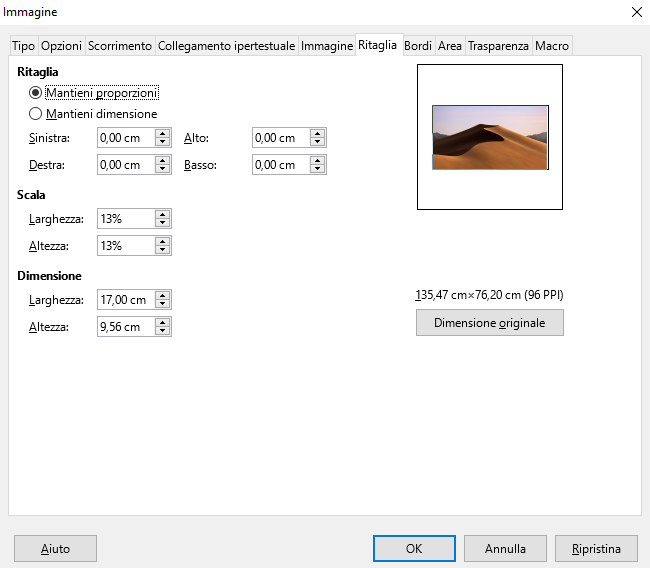Click the desert dune preview image
The height and width of the screenshot is (568, 650).
490,137
